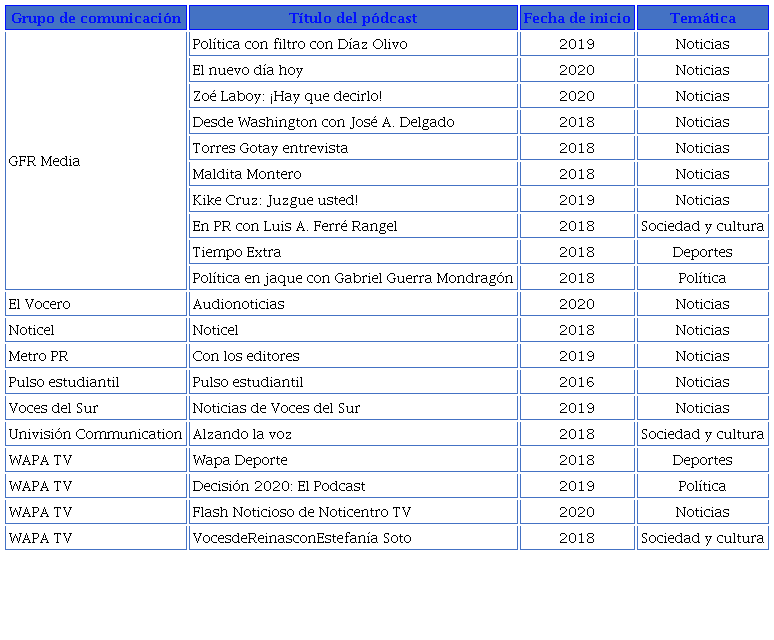Screen dimensions: 774x640
Task: Select the El Vocero cell
Action: [96, 304]
